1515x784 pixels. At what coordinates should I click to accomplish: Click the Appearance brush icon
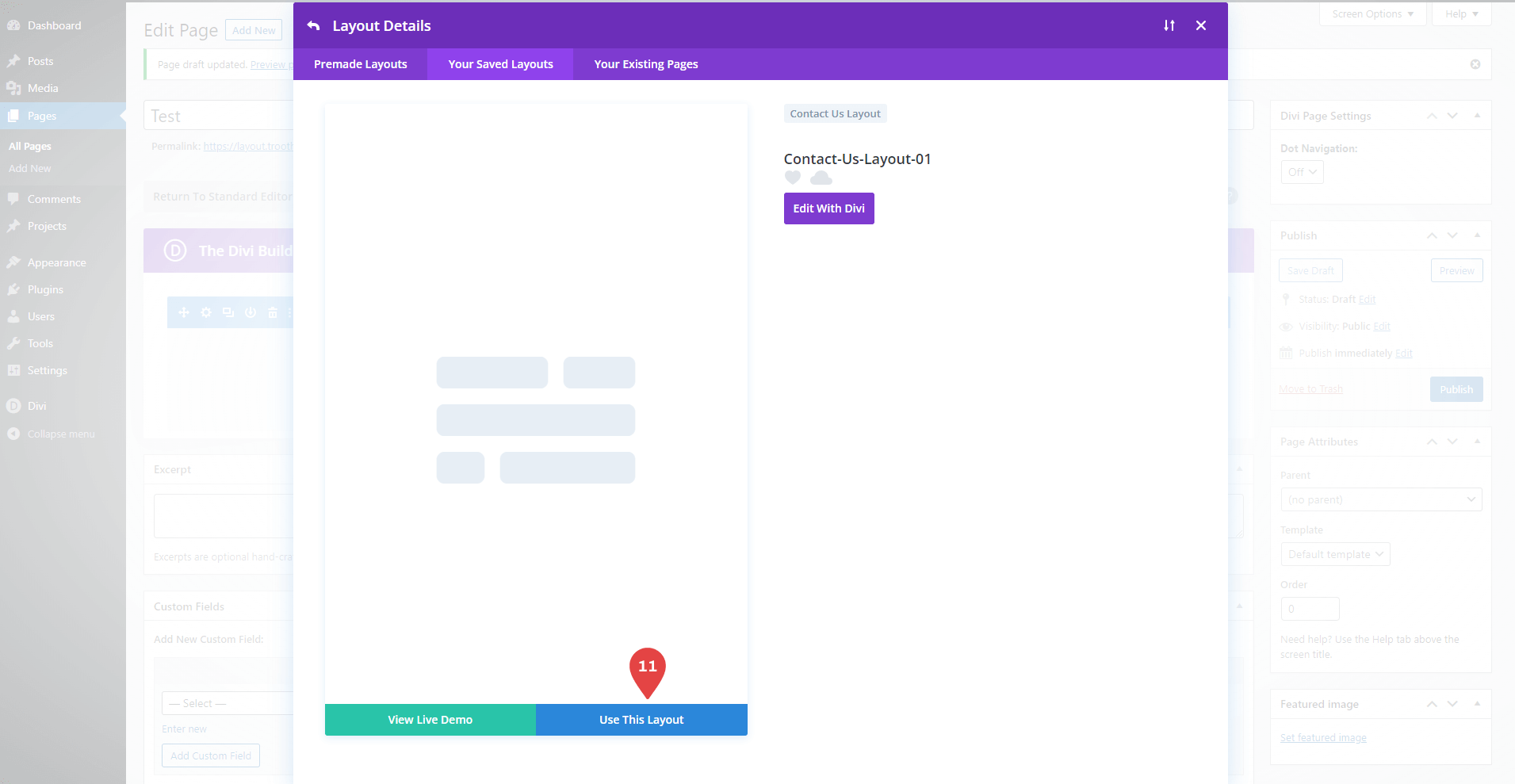tap(13, 262)
